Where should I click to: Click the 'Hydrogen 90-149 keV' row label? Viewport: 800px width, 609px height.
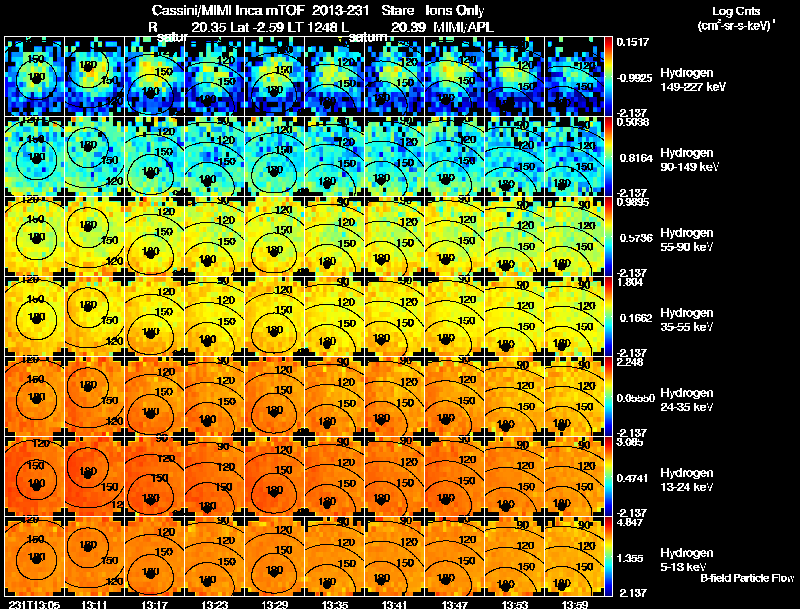[689, 160]
